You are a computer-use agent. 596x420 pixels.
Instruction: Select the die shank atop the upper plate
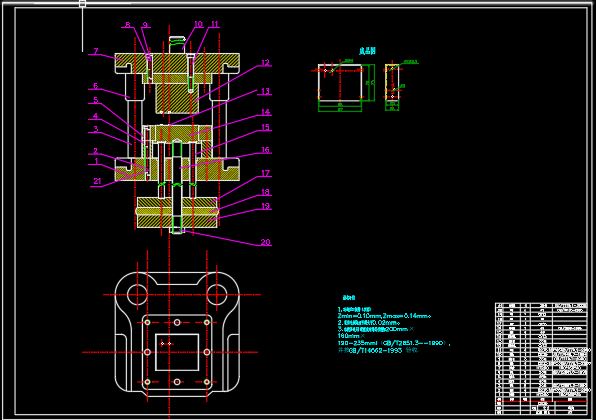[177, 45]
